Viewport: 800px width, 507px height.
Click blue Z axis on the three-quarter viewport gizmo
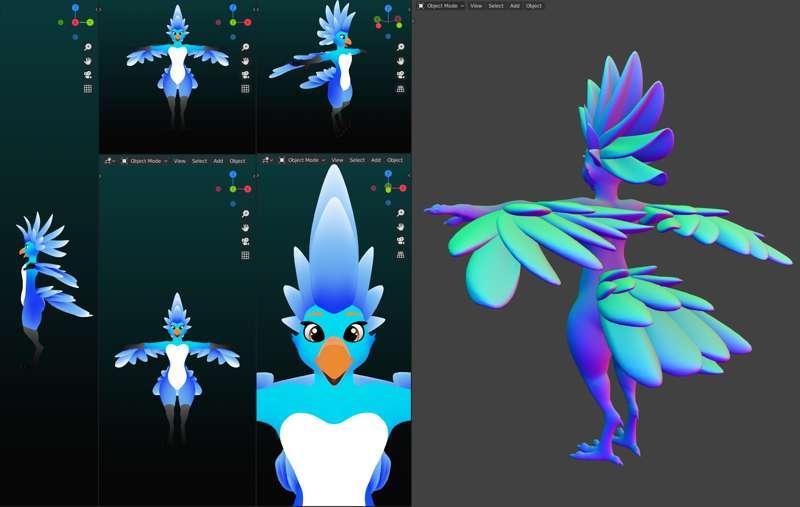(388, 8)
